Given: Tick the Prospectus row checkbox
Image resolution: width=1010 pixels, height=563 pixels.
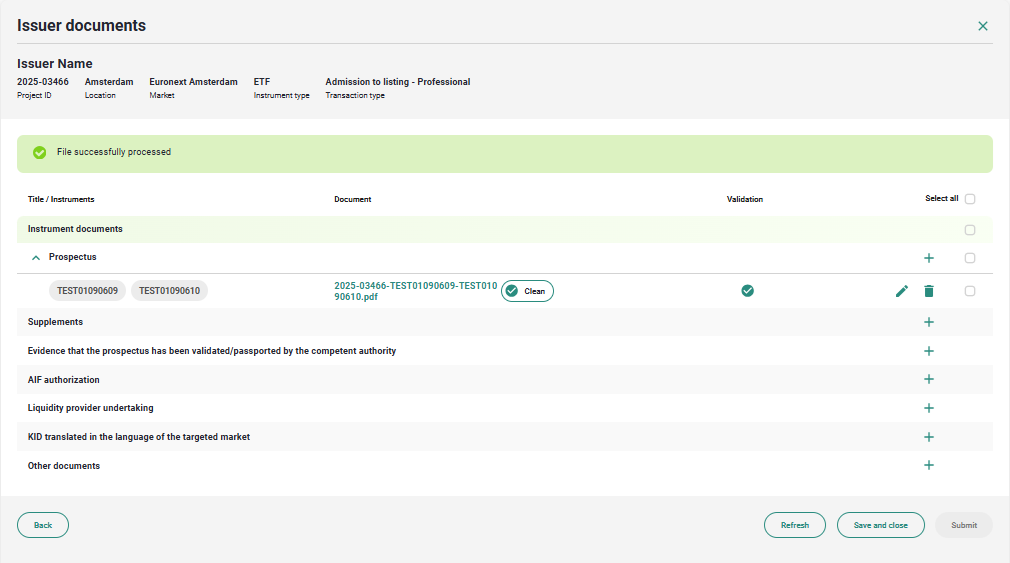Looking at the screenshot, I should coord(970,258).
